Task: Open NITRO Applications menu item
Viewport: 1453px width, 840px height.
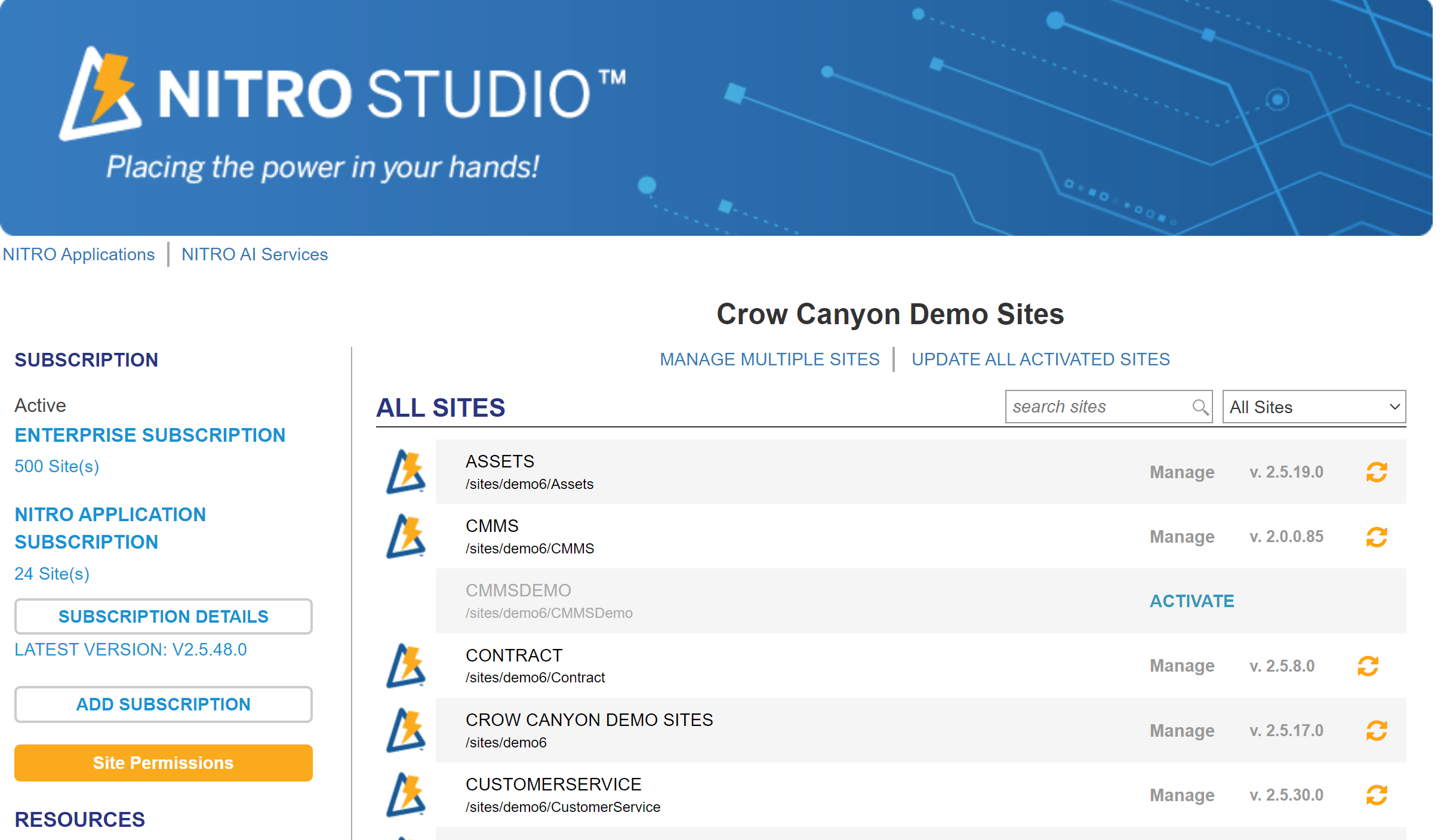Action: (x=79, y=254)
